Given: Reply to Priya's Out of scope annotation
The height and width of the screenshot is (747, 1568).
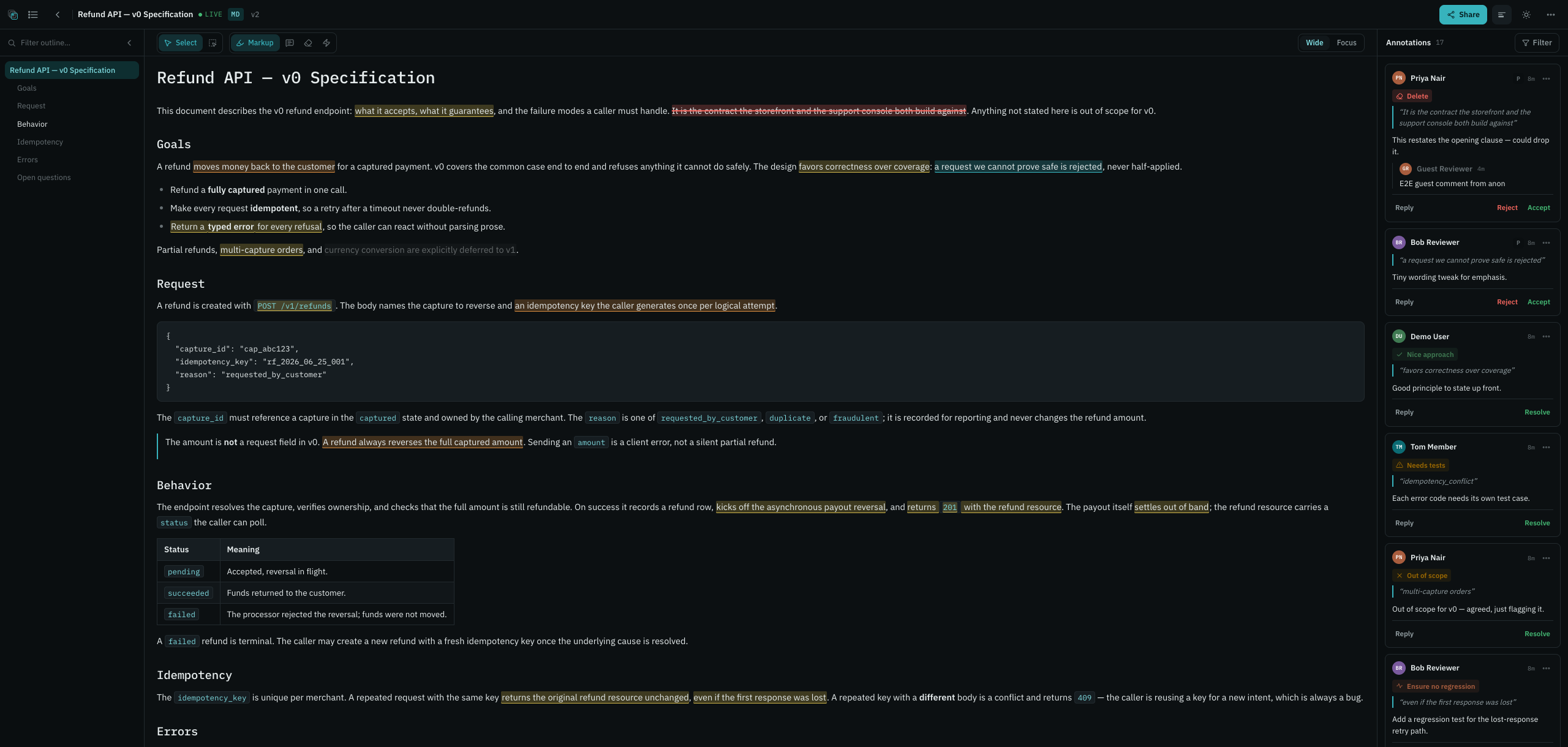Looking at the screenshot, I should 1404,634.
